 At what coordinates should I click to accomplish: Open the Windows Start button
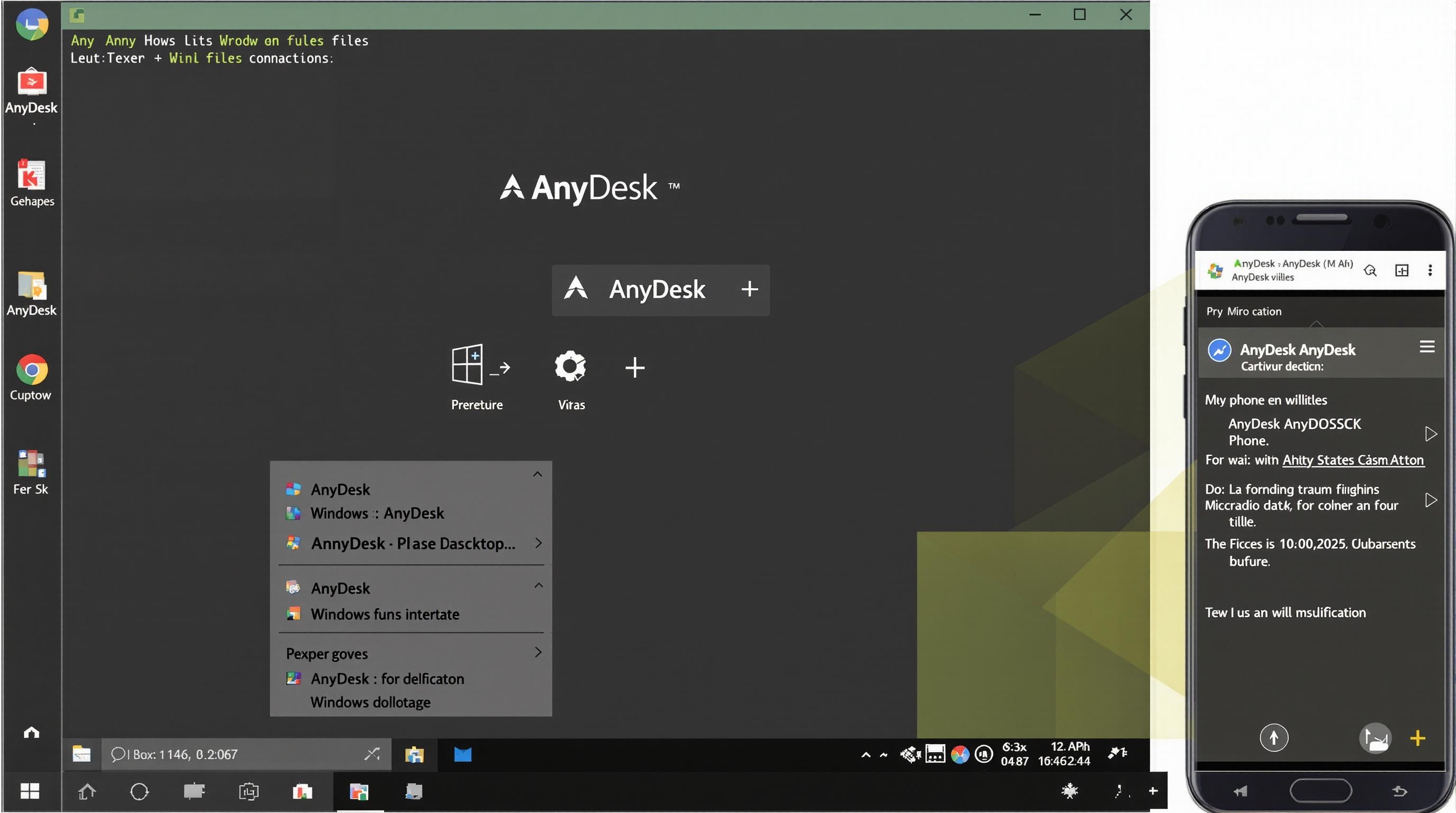coord(30,791)
